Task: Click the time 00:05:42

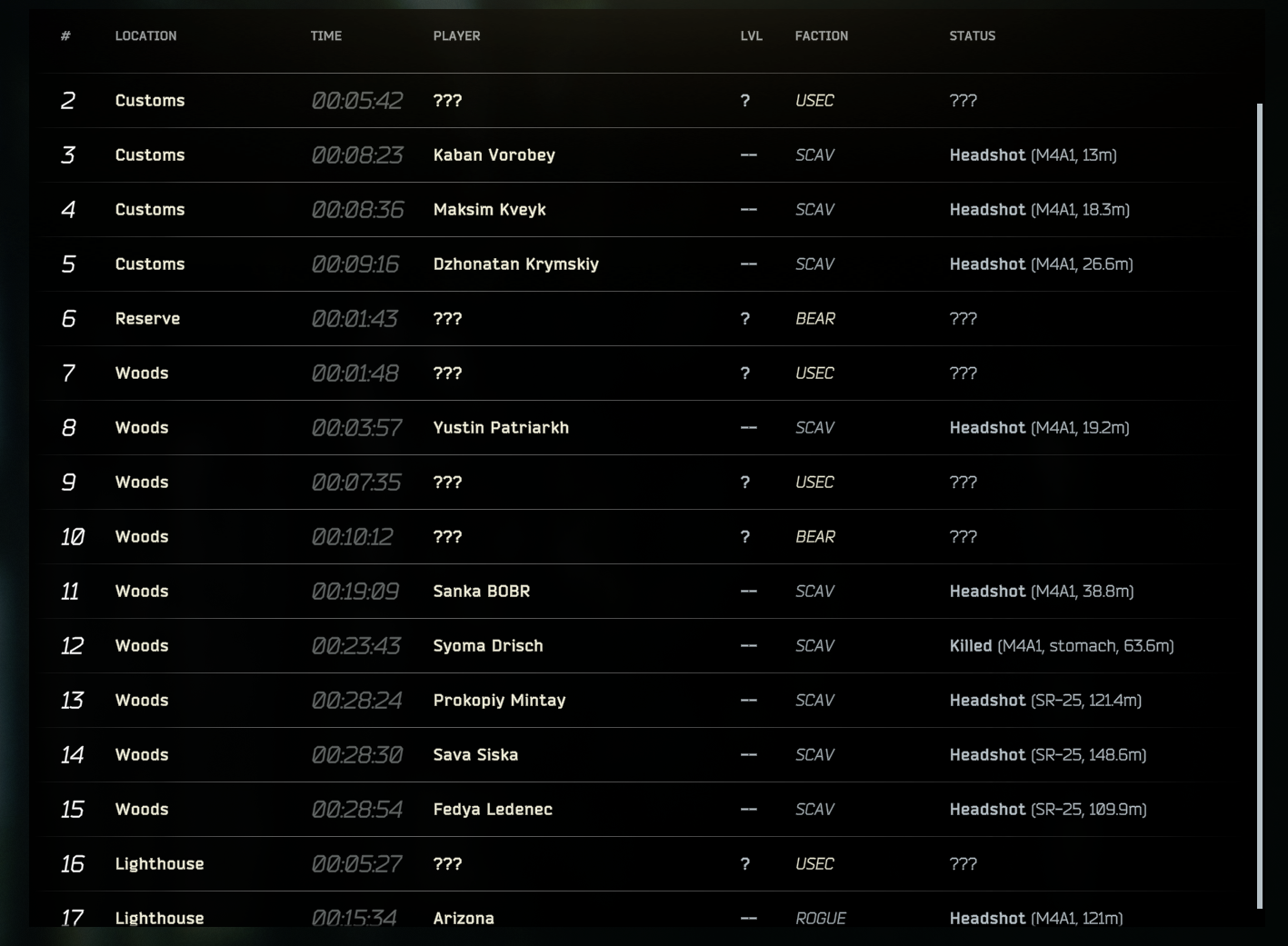Action: (357, 101)
